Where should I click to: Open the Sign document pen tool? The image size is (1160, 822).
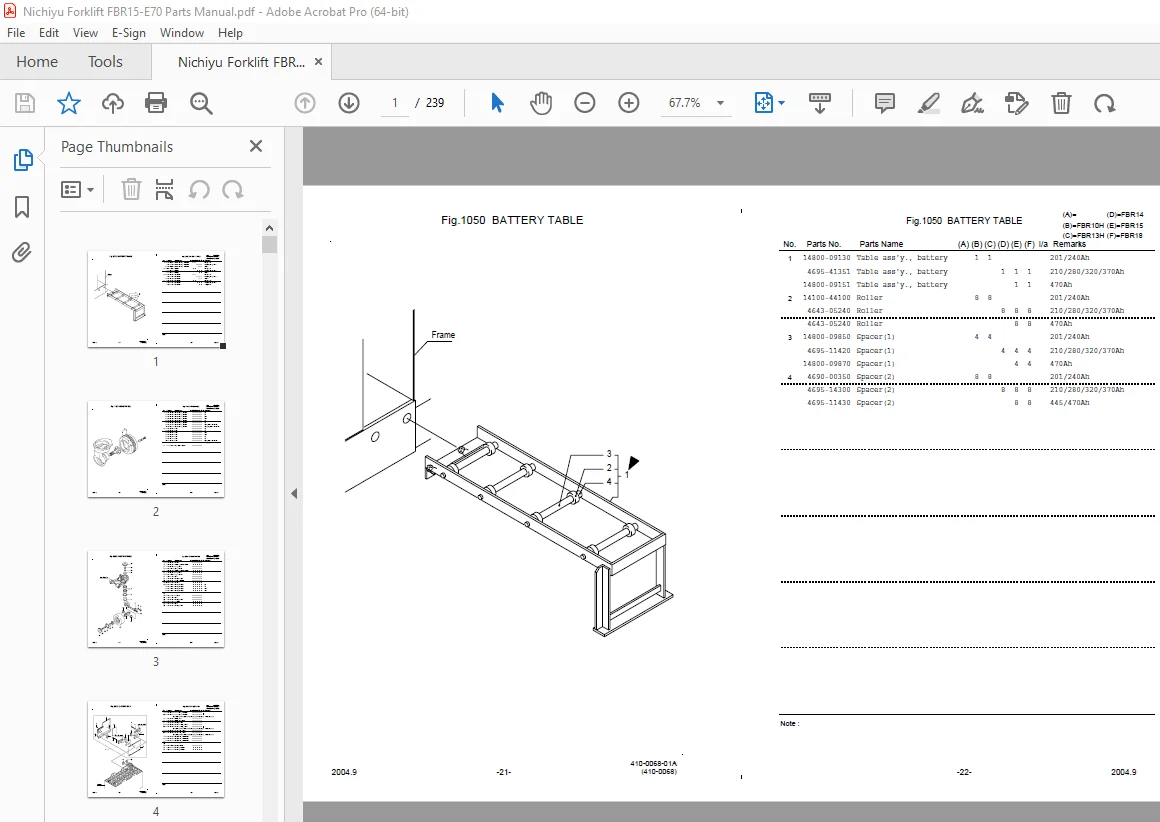click(972, 103)
